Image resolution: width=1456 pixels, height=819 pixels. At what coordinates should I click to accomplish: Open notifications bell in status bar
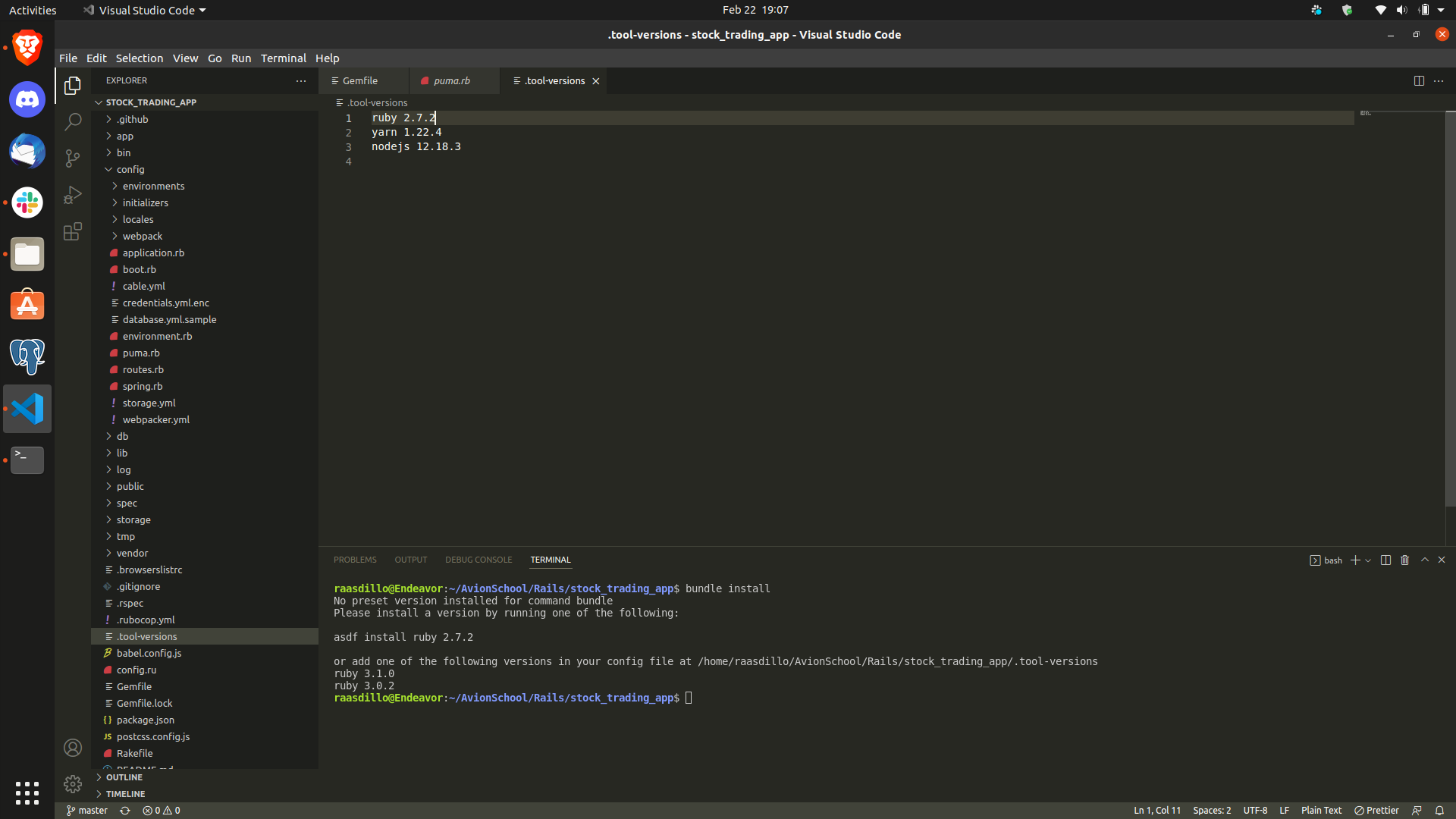[1439, 810]
